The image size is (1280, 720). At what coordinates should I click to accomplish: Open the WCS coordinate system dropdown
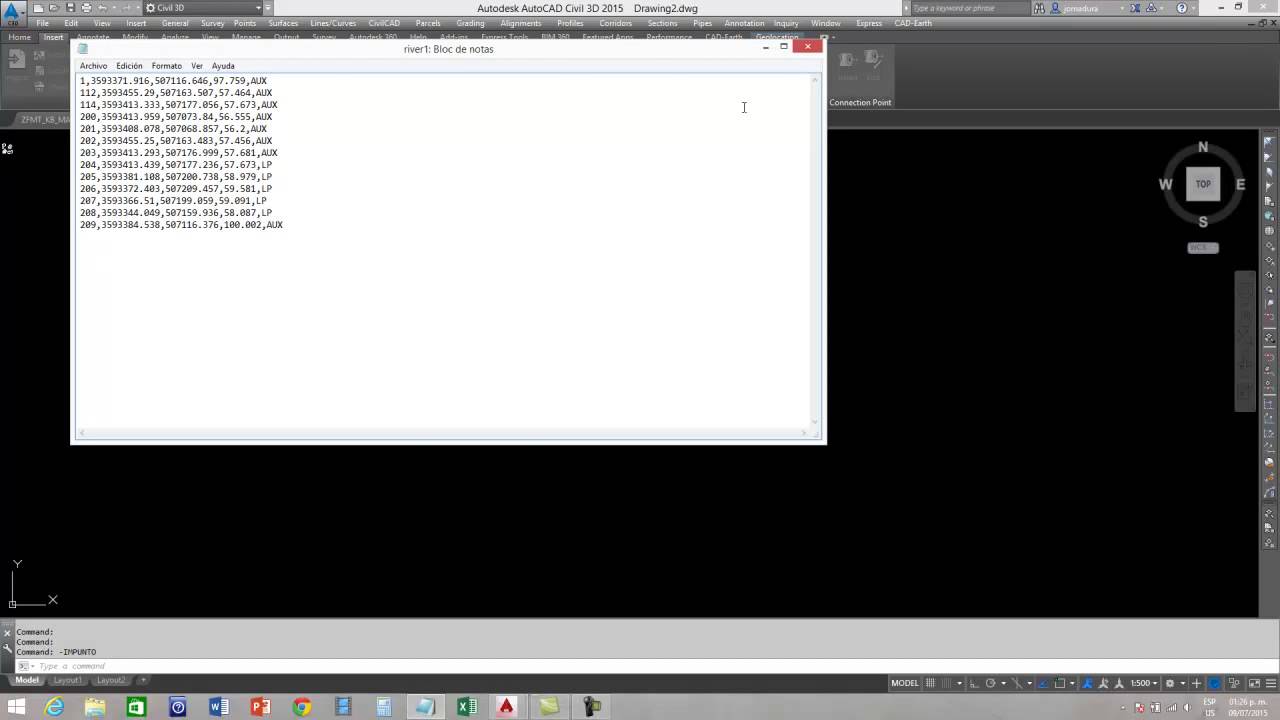[x=1203, y=247]
